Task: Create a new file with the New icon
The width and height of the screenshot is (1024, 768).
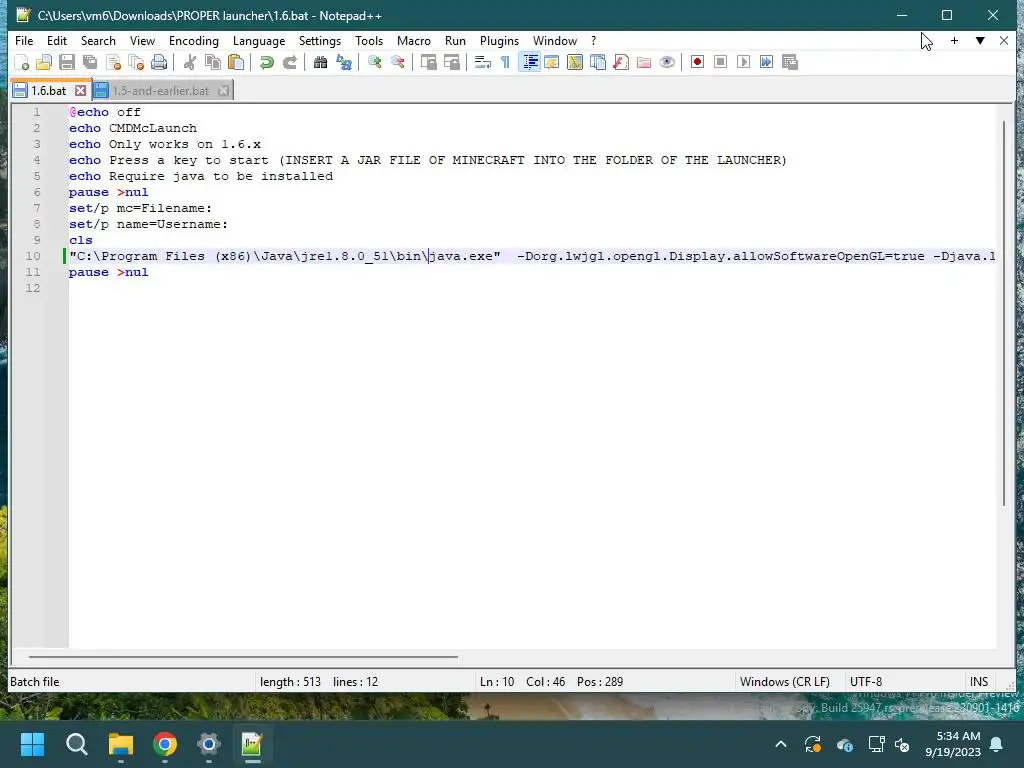Action: 22,62
